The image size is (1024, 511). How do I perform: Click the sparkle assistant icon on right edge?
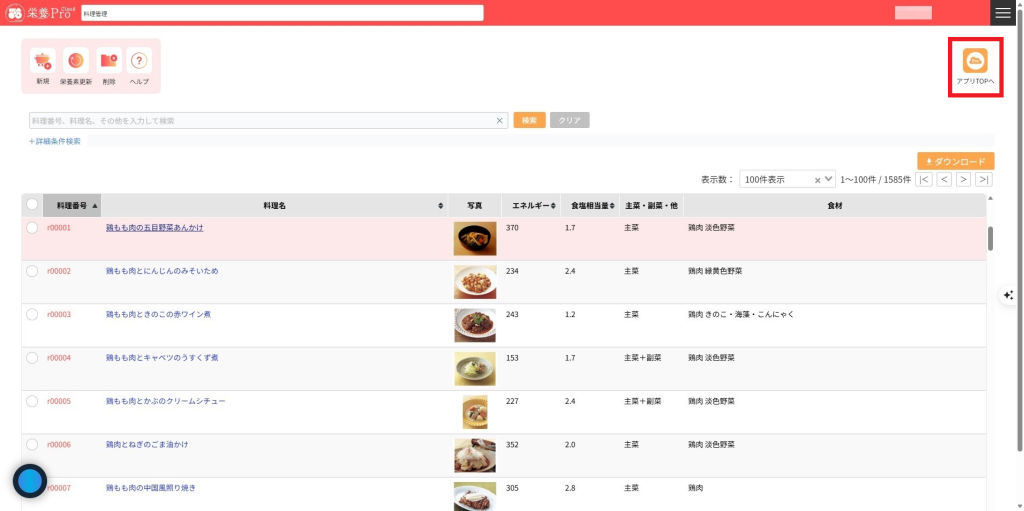1008,295
